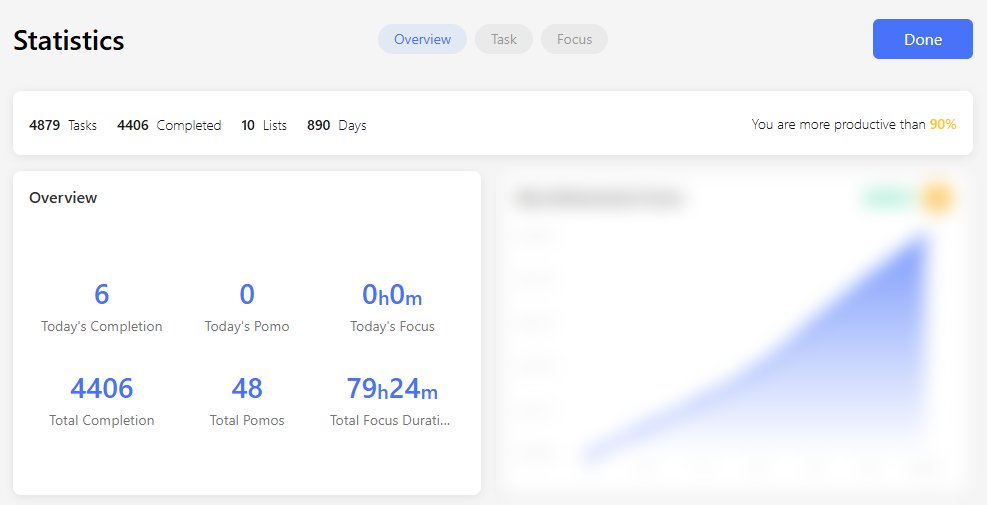Click the blurred orange badge above chart

click(936, 198)
